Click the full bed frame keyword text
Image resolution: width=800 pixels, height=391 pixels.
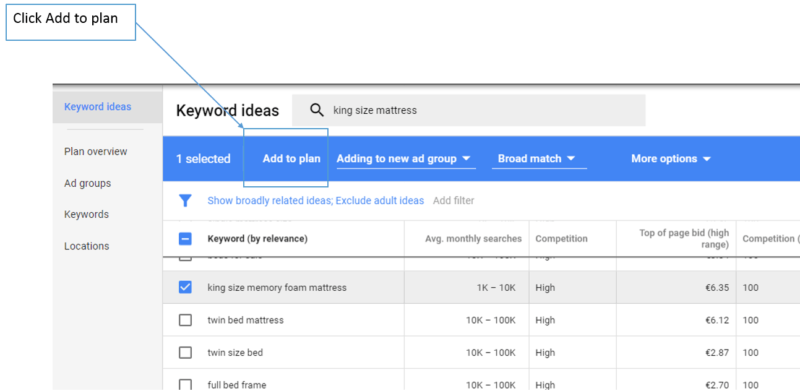(x=237, y=385)
